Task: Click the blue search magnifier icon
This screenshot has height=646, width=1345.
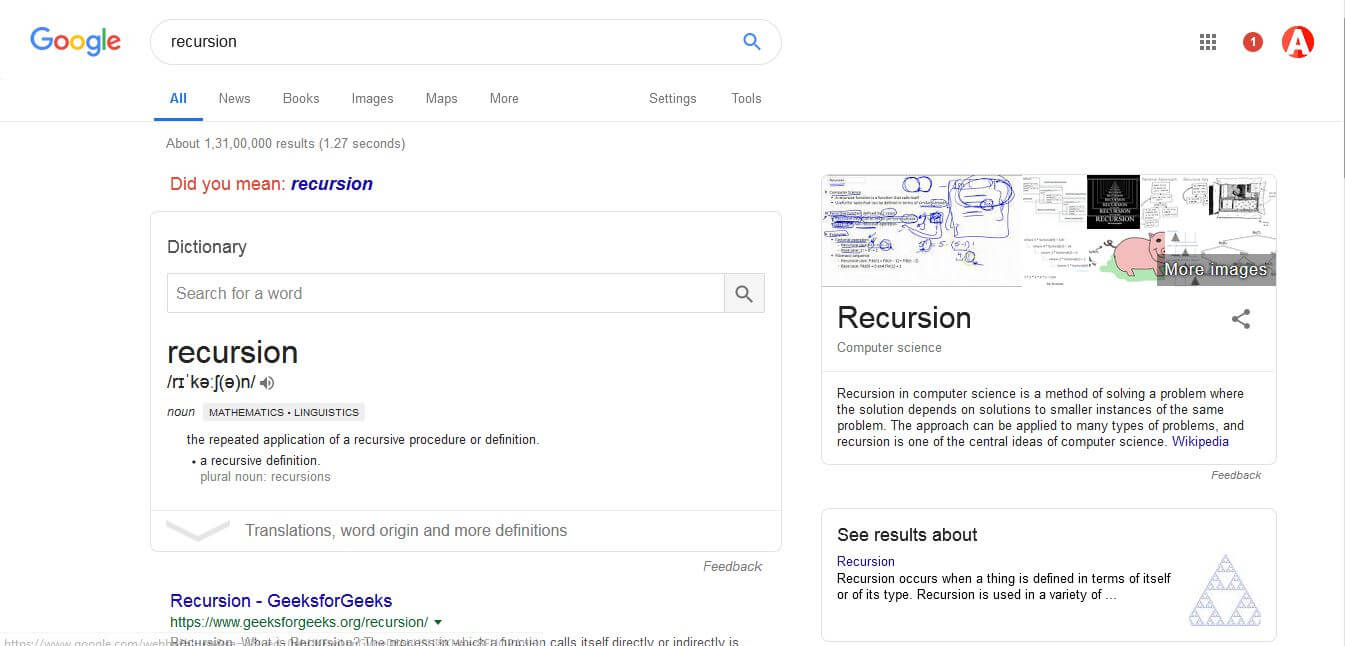Action: point(752,41)
